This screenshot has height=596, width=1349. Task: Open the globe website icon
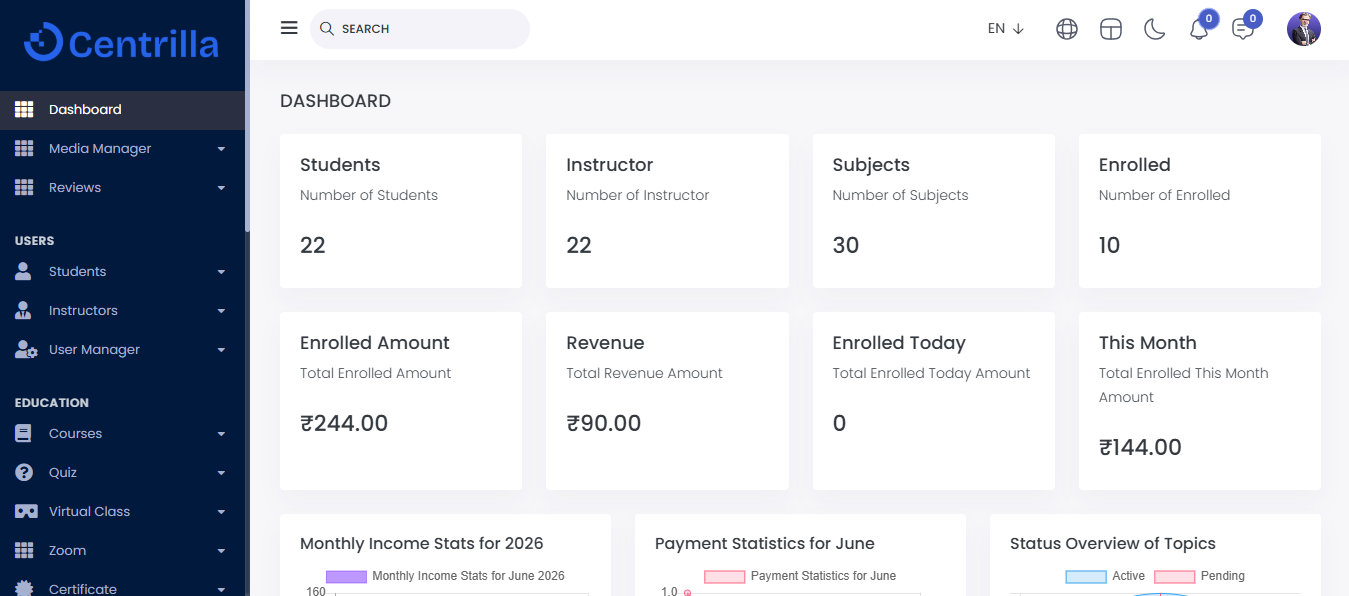[1067, 29]
